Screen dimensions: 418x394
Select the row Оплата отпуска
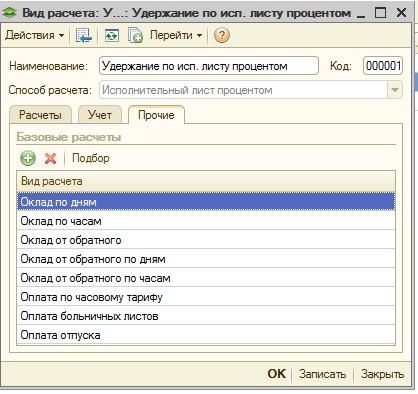[x=206, y=335]
